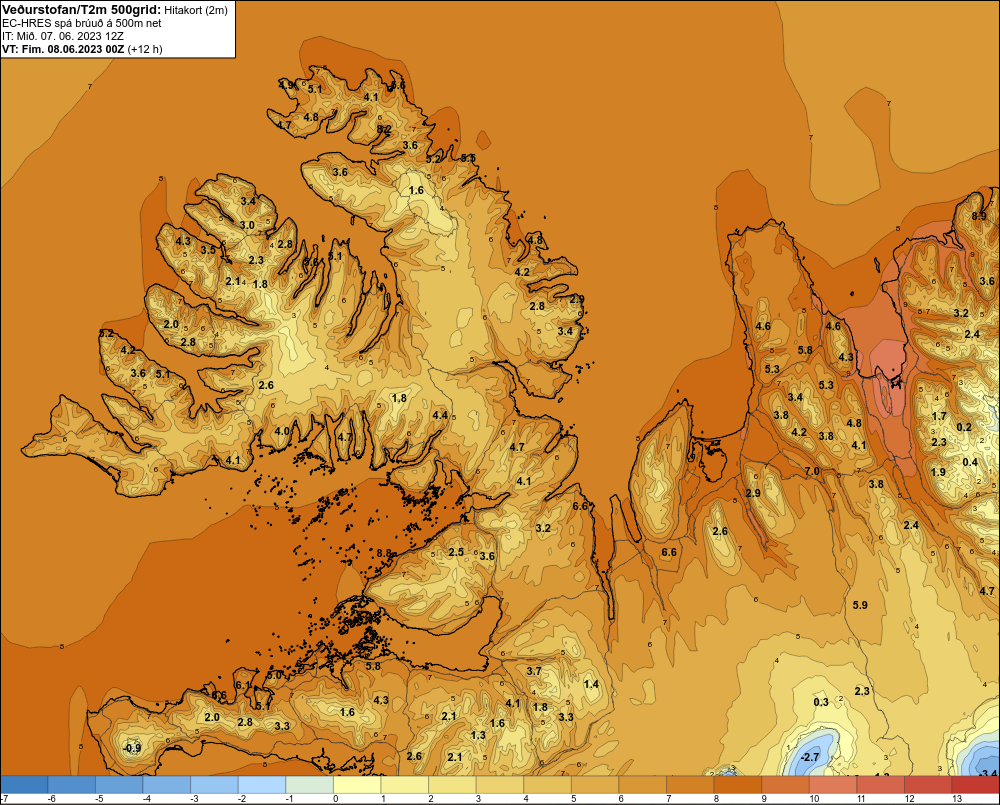
Task: Click the temperature value '8.9' on the map
Action: click(x=979, y=216)
